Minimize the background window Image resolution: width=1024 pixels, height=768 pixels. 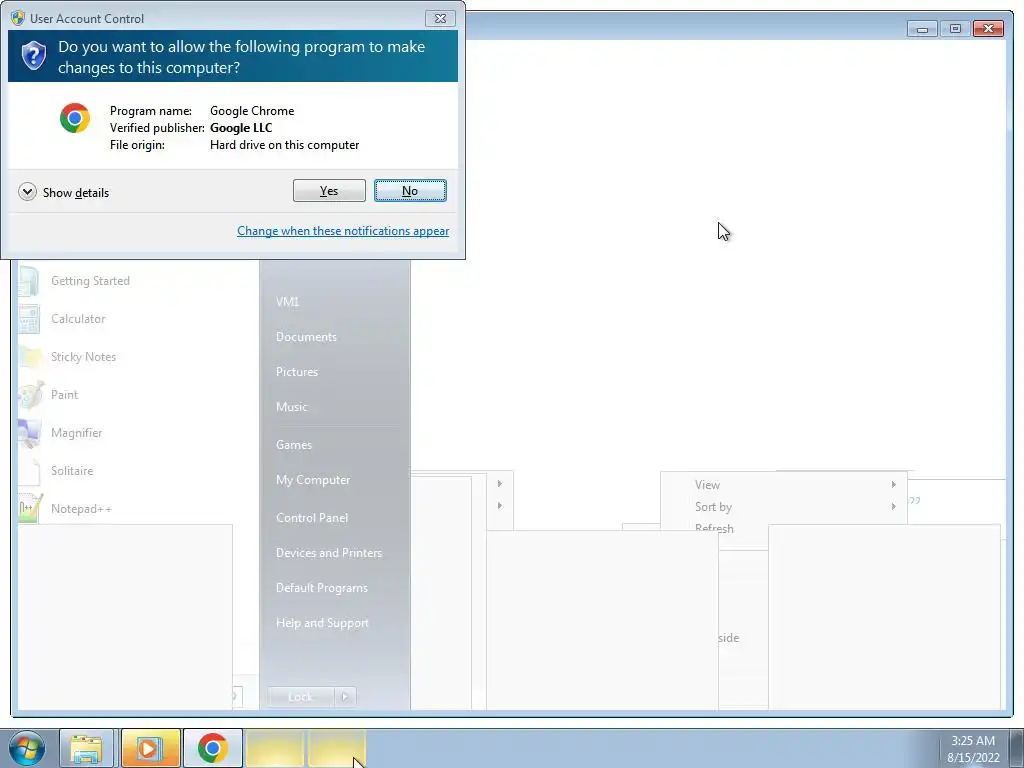[x=922, y=29]
